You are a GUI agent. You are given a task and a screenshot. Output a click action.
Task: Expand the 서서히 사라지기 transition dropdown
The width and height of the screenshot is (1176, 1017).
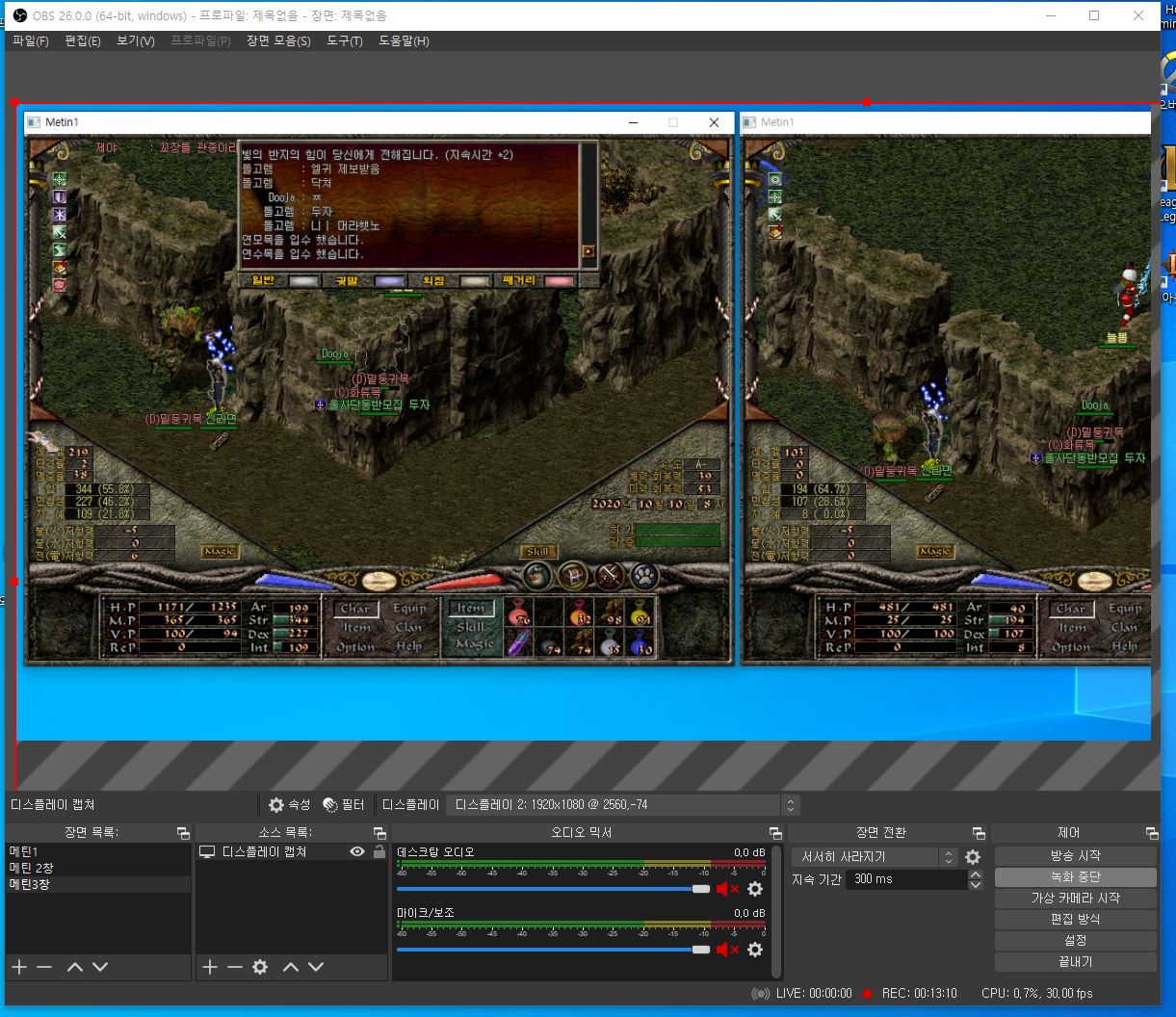pos(875,857)
